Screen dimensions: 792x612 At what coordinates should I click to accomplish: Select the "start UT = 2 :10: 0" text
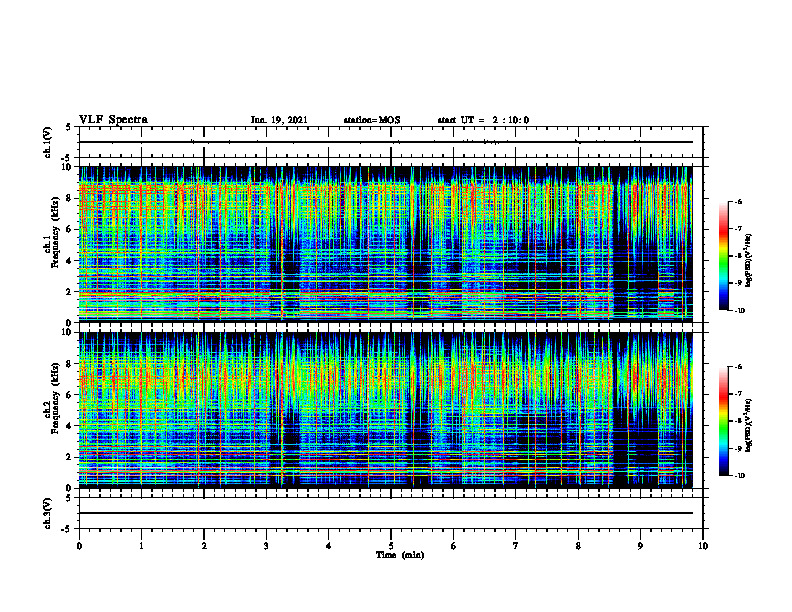pyautogui.click(x=483, y=120)
